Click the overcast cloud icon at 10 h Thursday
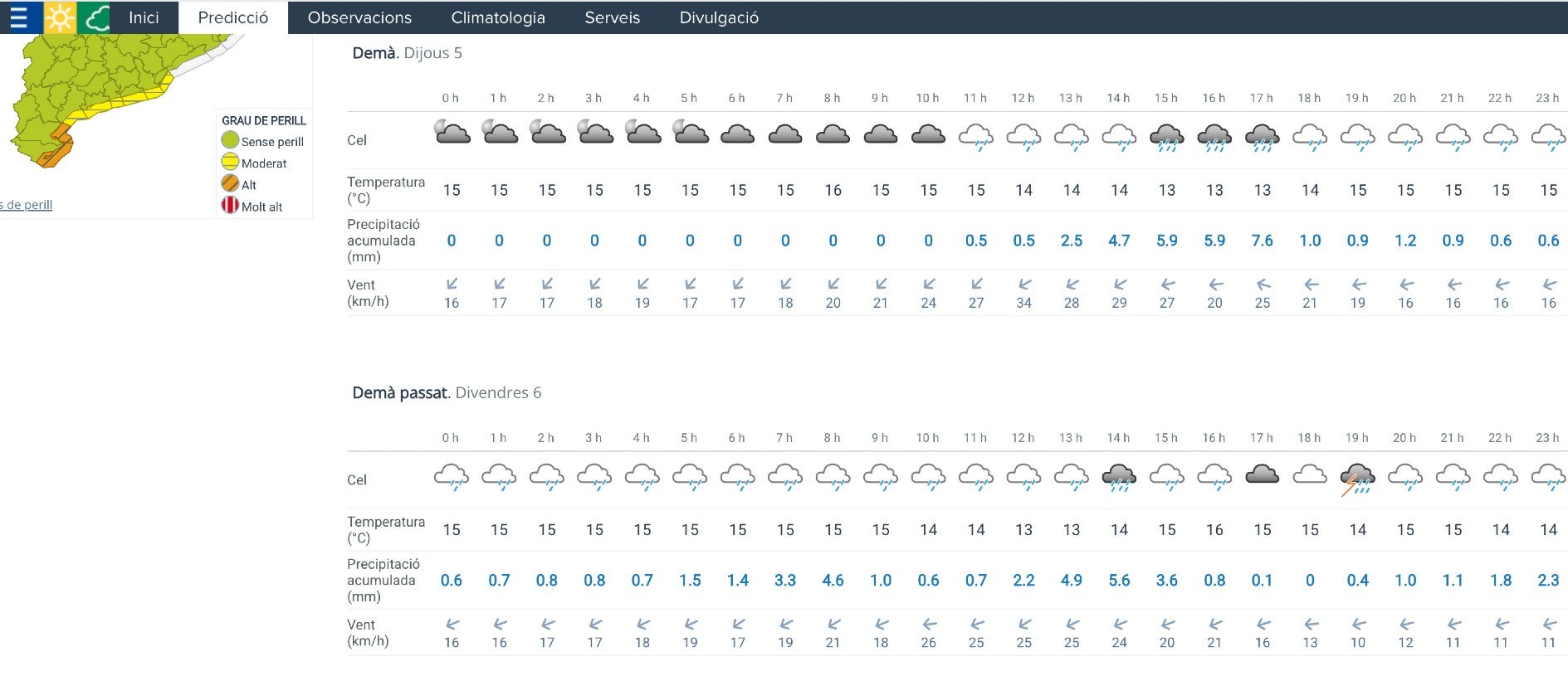 tap(928, 134)
